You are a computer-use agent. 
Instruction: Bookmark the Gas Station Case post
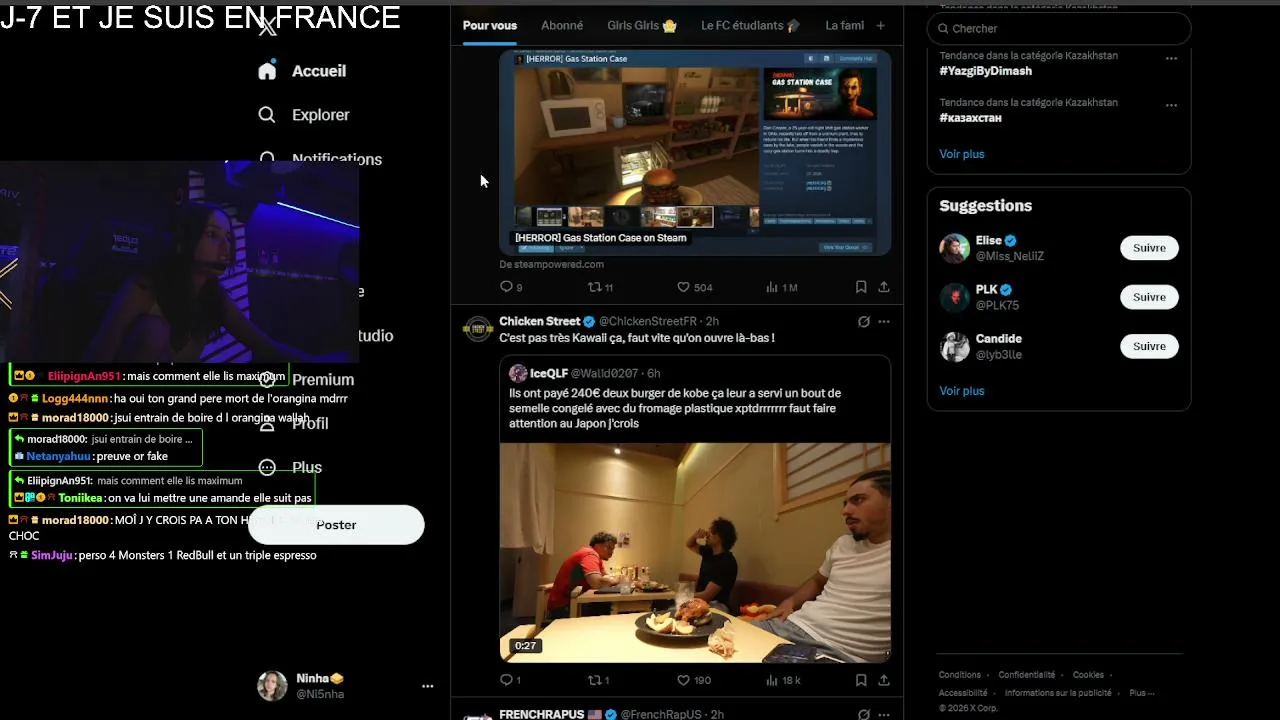(x=861, y=287)
